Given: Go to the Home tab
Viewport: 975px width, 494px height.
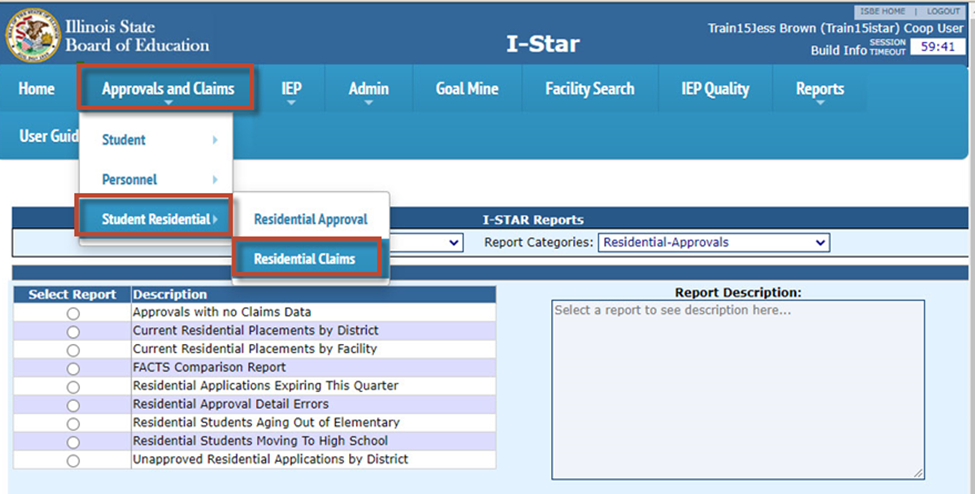Looking at the screenshot, I should click(x=37, y=89).
